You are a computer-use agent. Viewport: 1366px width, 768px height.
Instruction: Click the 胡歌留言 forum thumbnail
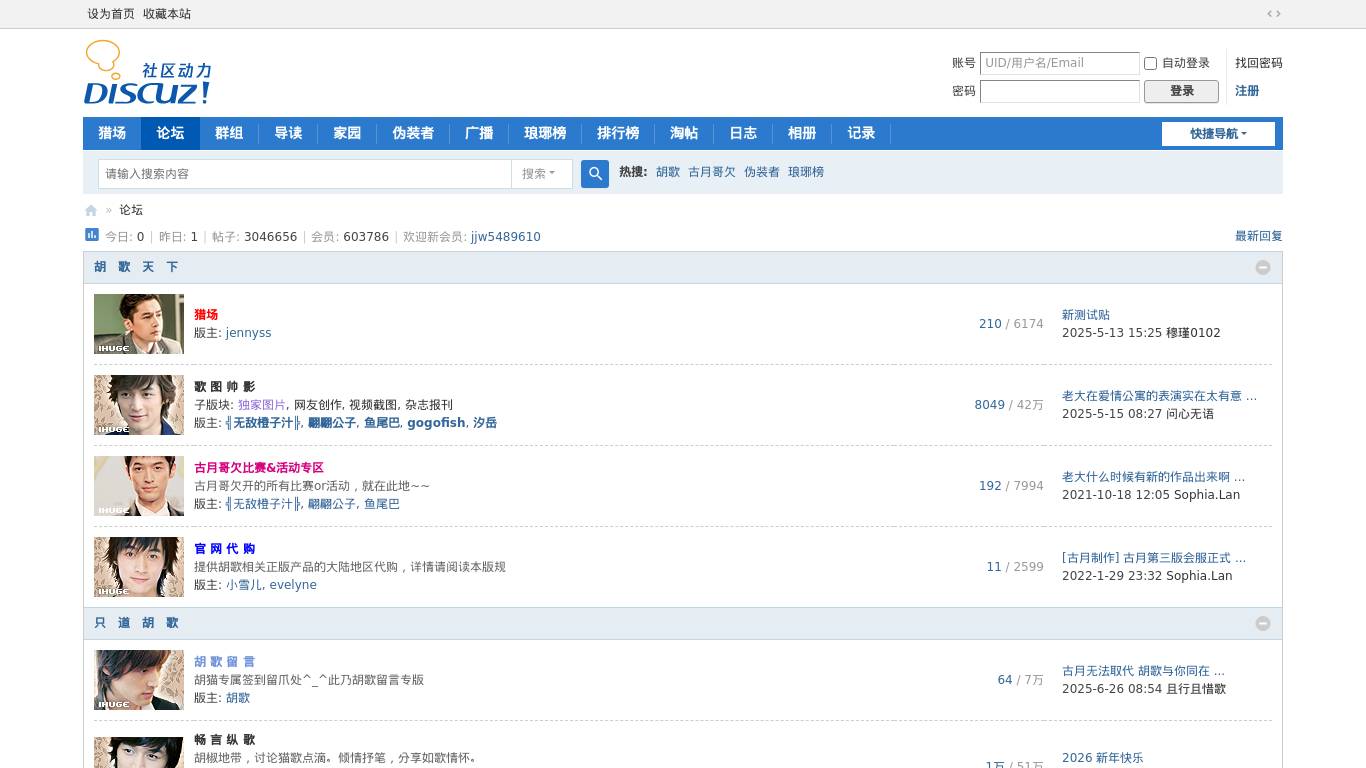click(x=139, y=680)
